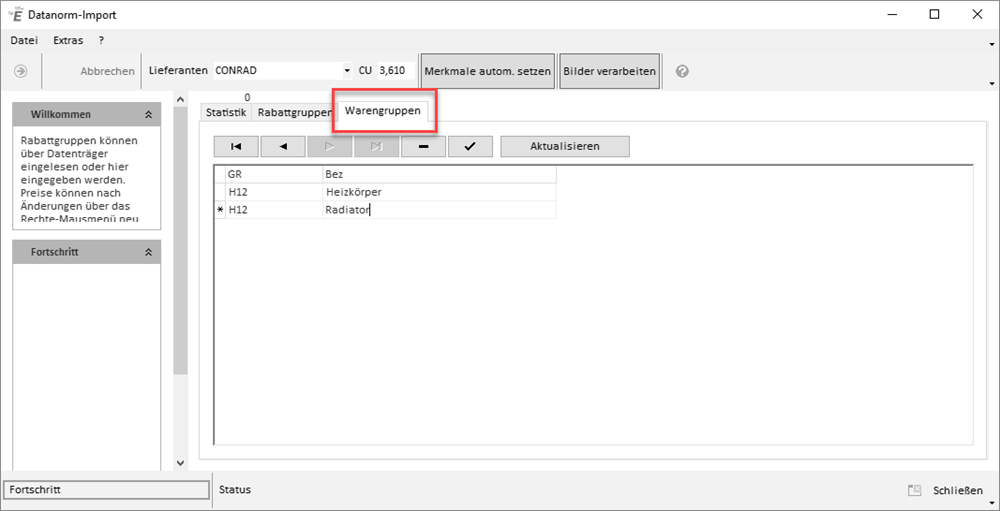
Task: Click the icon beside Schließen
Action: pyautogui.click(x=914, y=490)
